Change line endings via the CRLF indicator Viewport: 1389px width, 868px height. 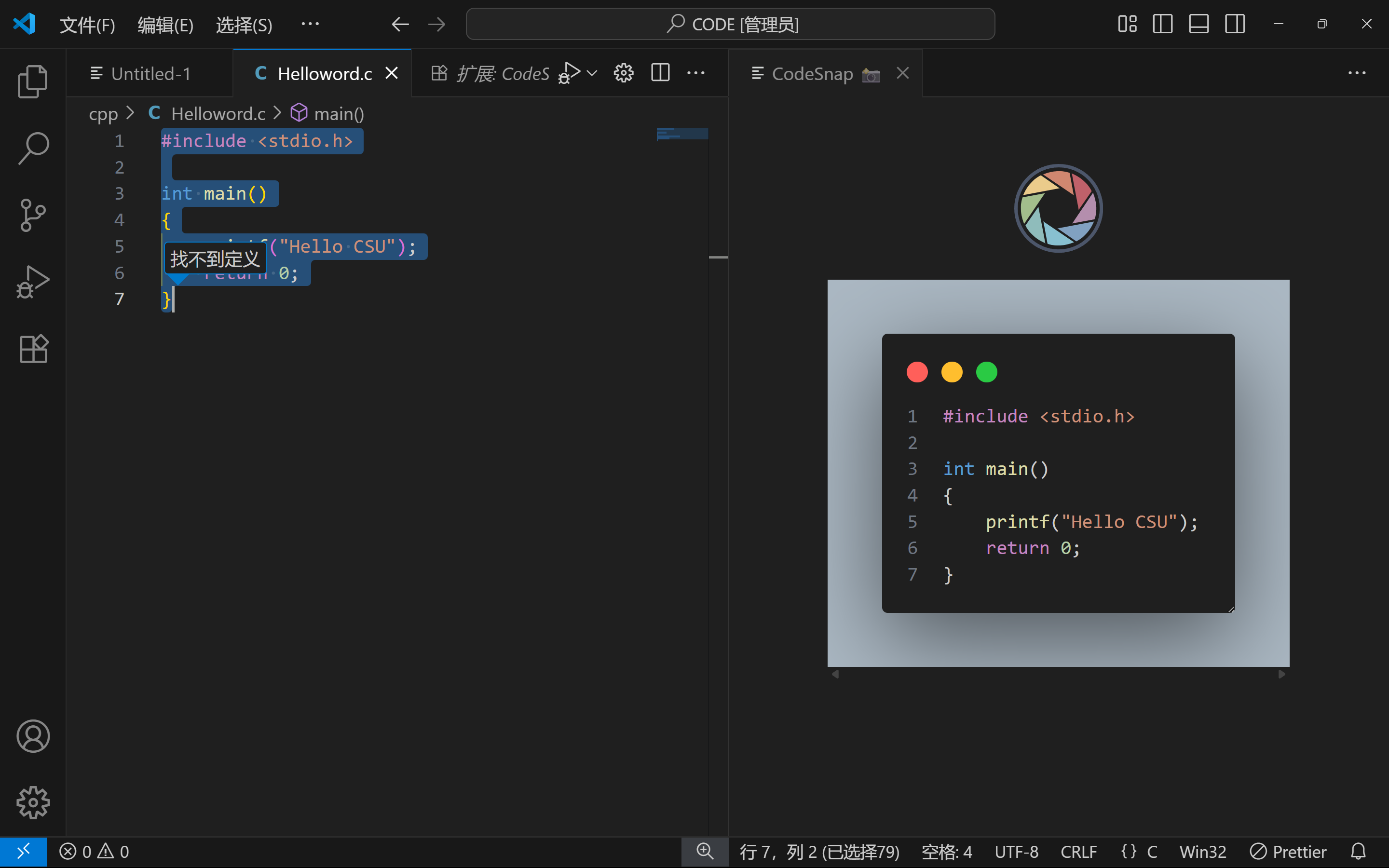(1078, 851)
